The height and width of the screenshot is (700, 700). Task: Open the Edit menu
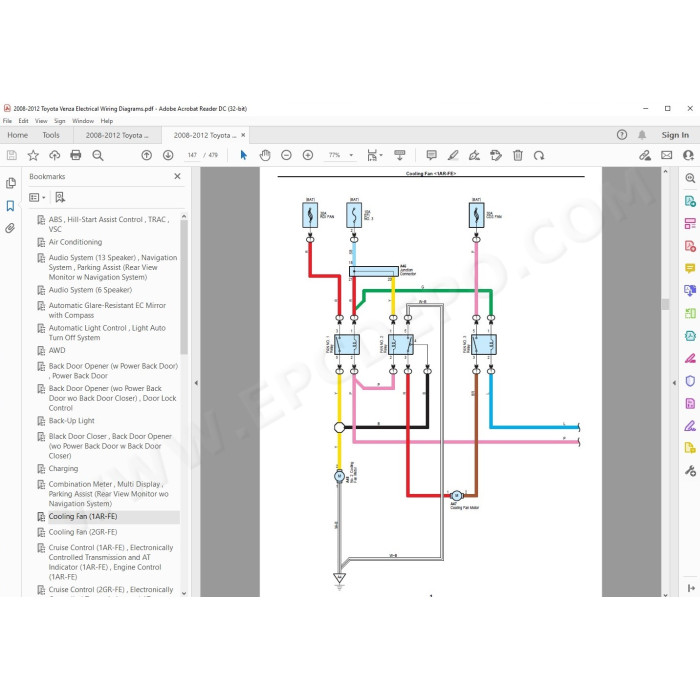[23, 121]
